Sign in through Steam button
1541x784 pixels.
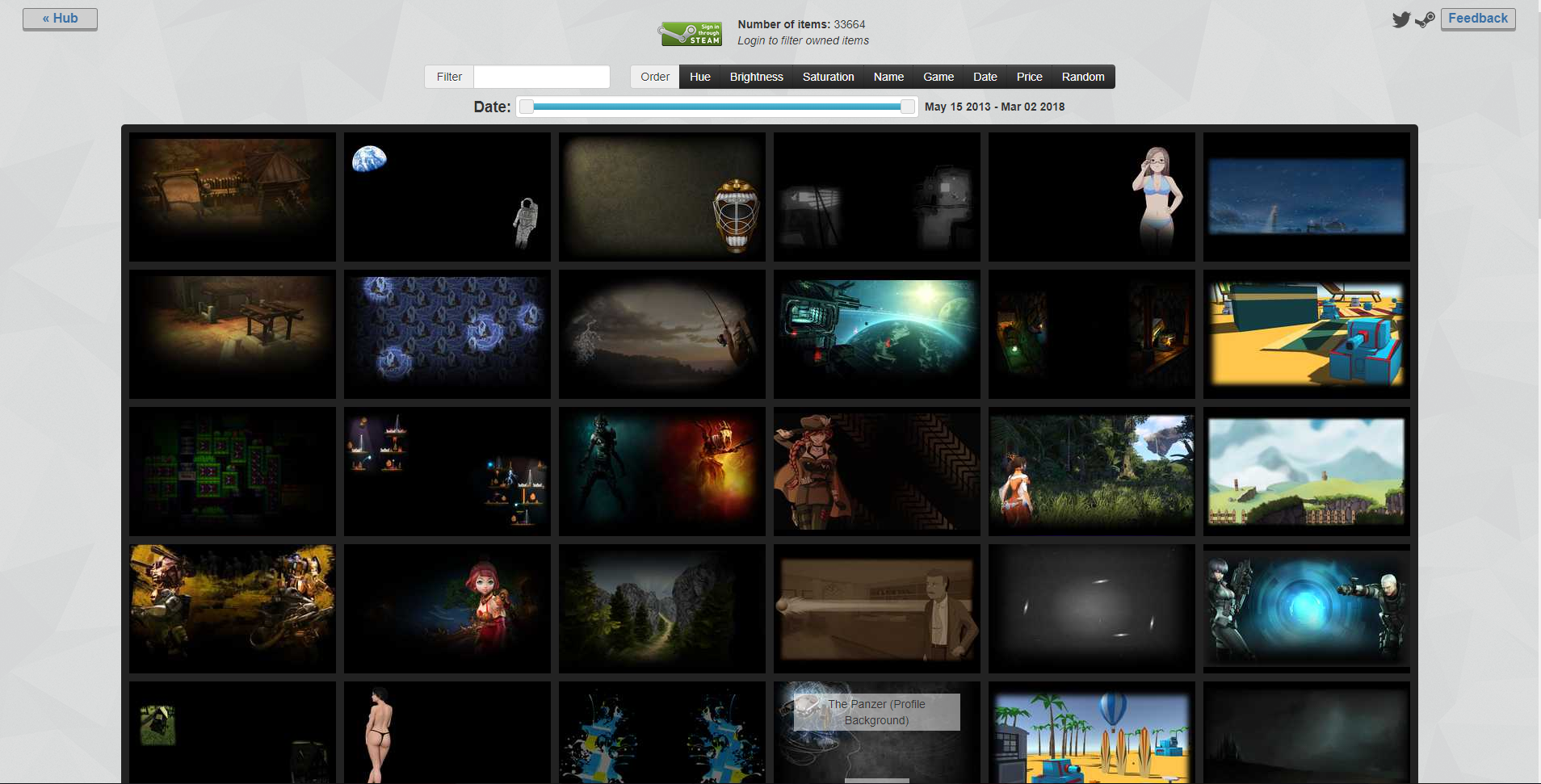pyautogui.click(x=691, y=34)
